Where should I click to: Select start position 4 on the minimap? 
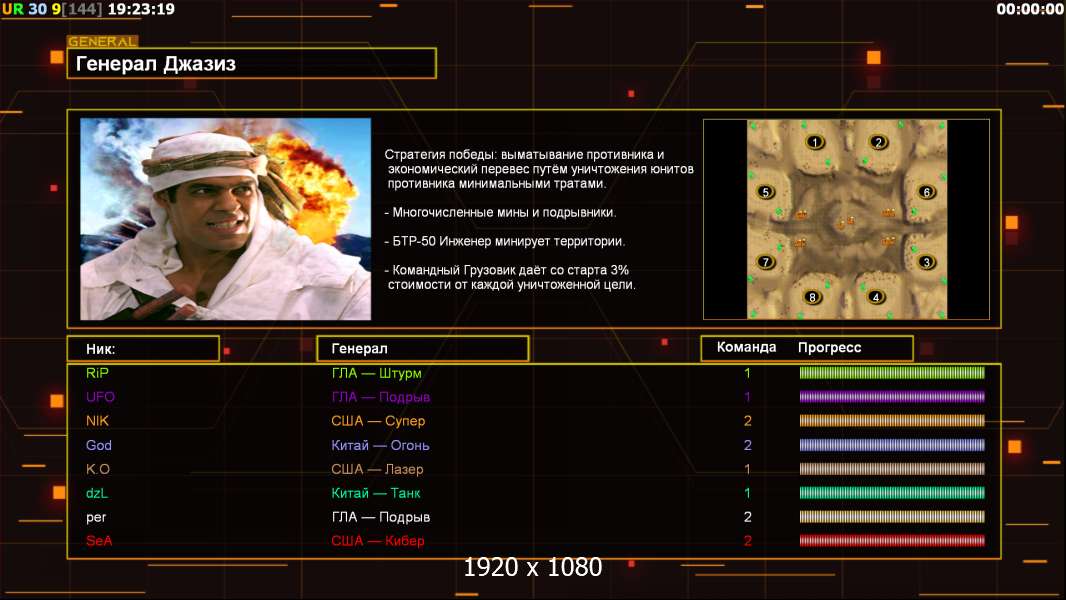point(876,297)
